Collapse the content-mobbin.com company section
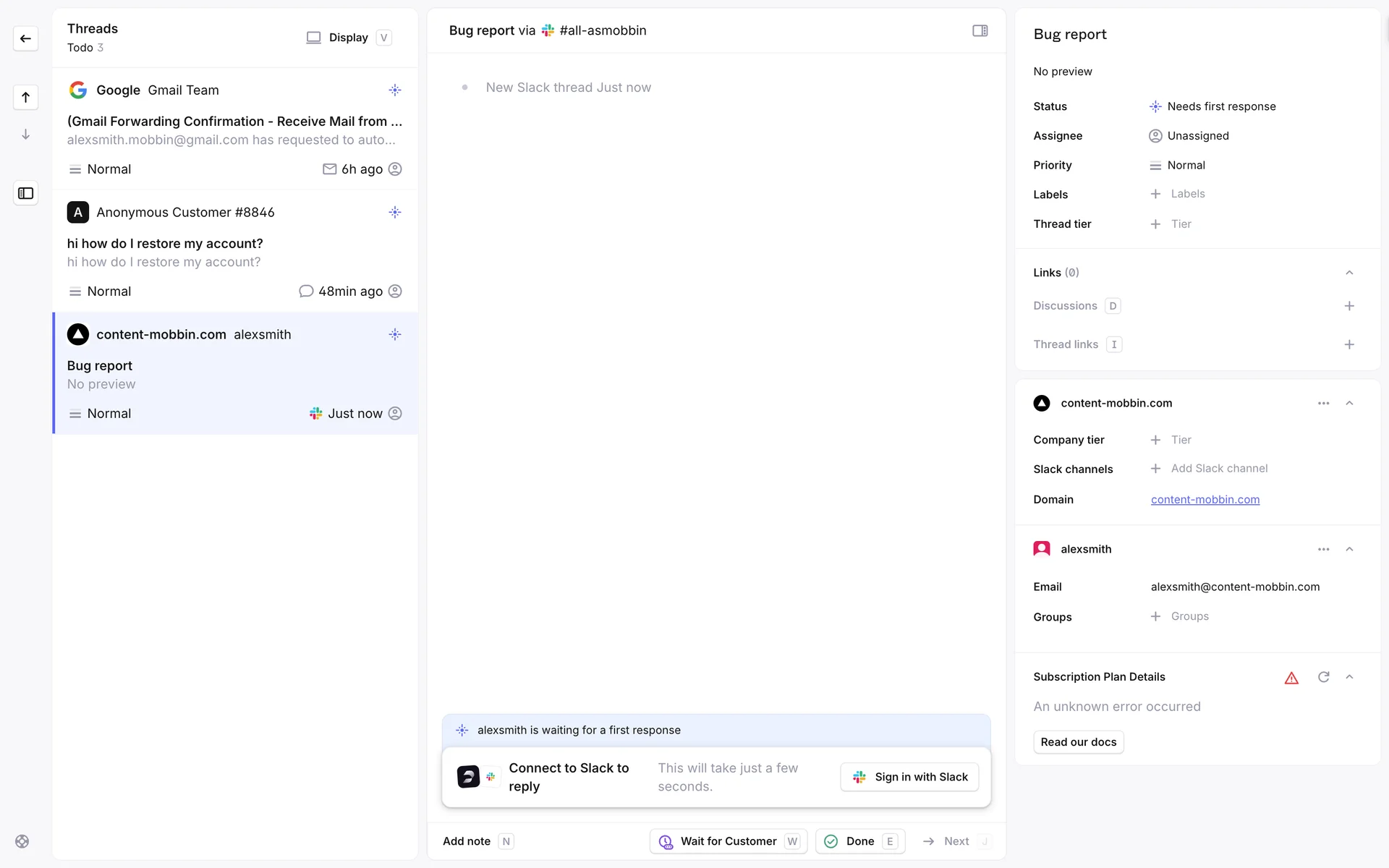The width and height of the screenshot is (1389, 868). pos(1349,403)
